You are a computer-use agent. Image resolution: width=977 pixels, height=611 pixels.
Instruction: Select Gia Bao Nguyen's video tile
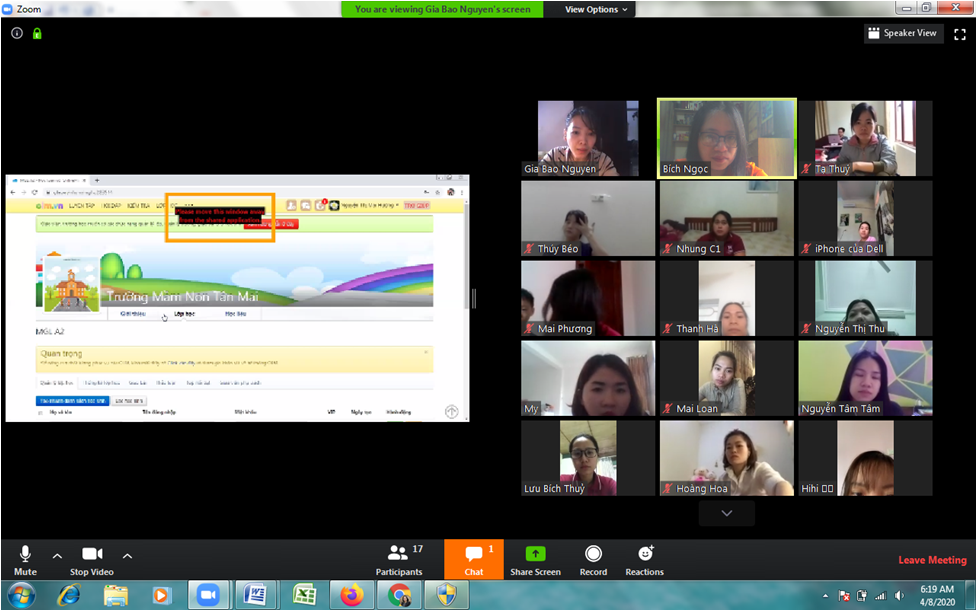click(x=587, y=138)
